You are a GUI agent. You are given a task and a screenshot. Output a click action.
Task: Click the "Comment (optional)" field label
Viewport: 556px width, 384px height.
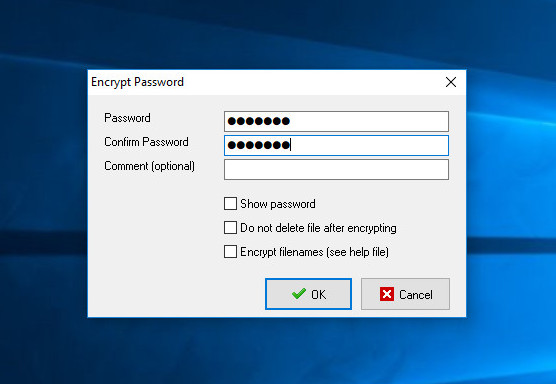pos(149,166)
